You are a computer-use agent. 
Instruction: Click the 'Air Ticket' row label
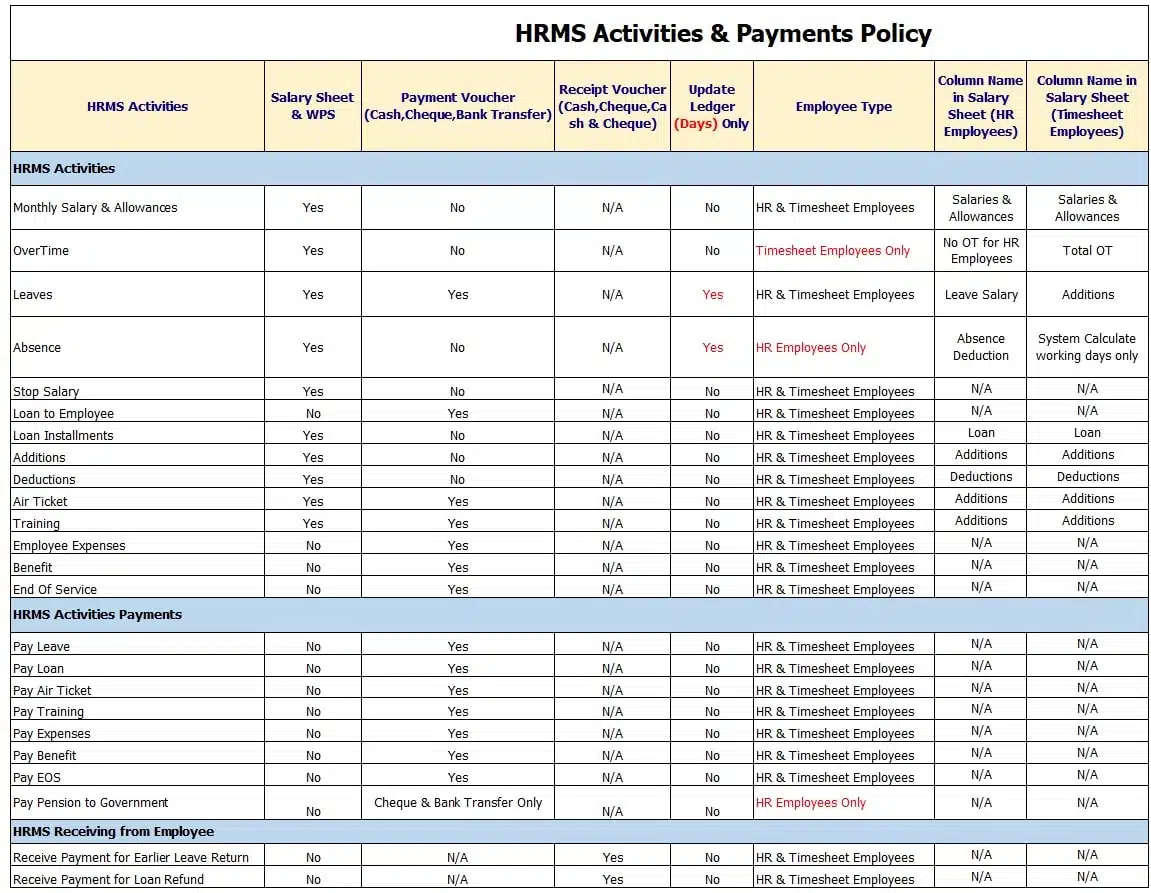(40, 501)
